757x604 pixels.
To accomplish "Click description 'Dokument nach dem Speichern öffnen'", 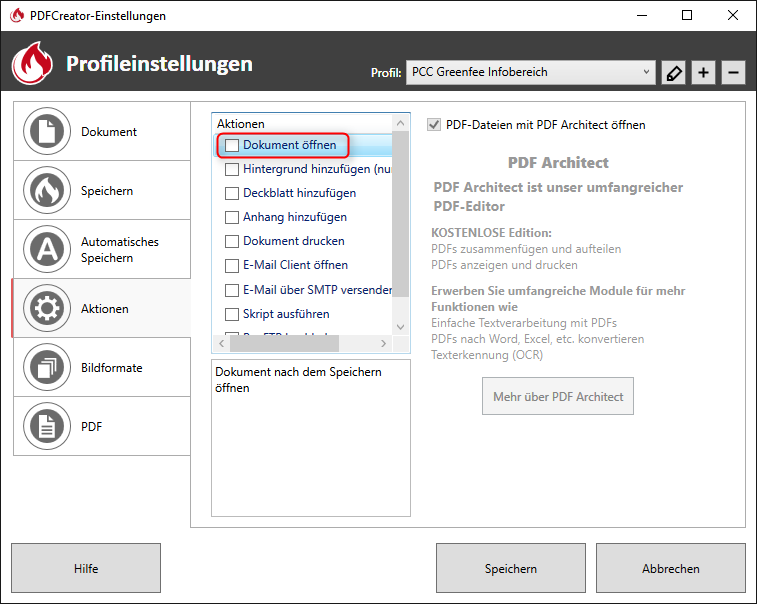I will click(x=298, y=379).
